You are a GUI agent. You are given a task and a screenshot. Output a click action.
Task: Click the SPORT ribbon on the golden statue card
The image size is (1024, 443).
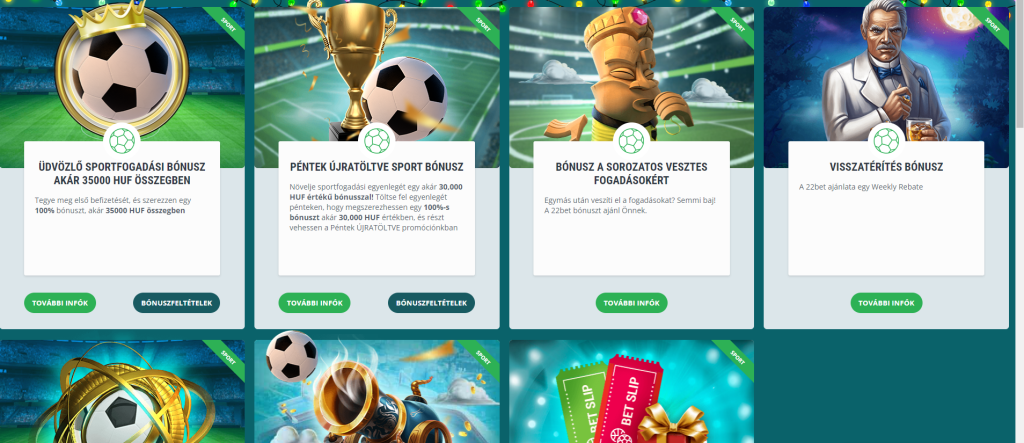tap(736, 25)
